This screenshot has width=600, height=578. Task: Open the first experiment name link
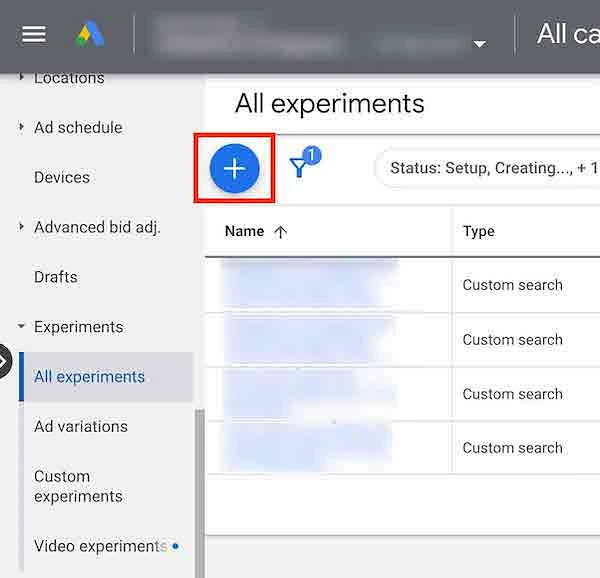[x=309, y=285]
